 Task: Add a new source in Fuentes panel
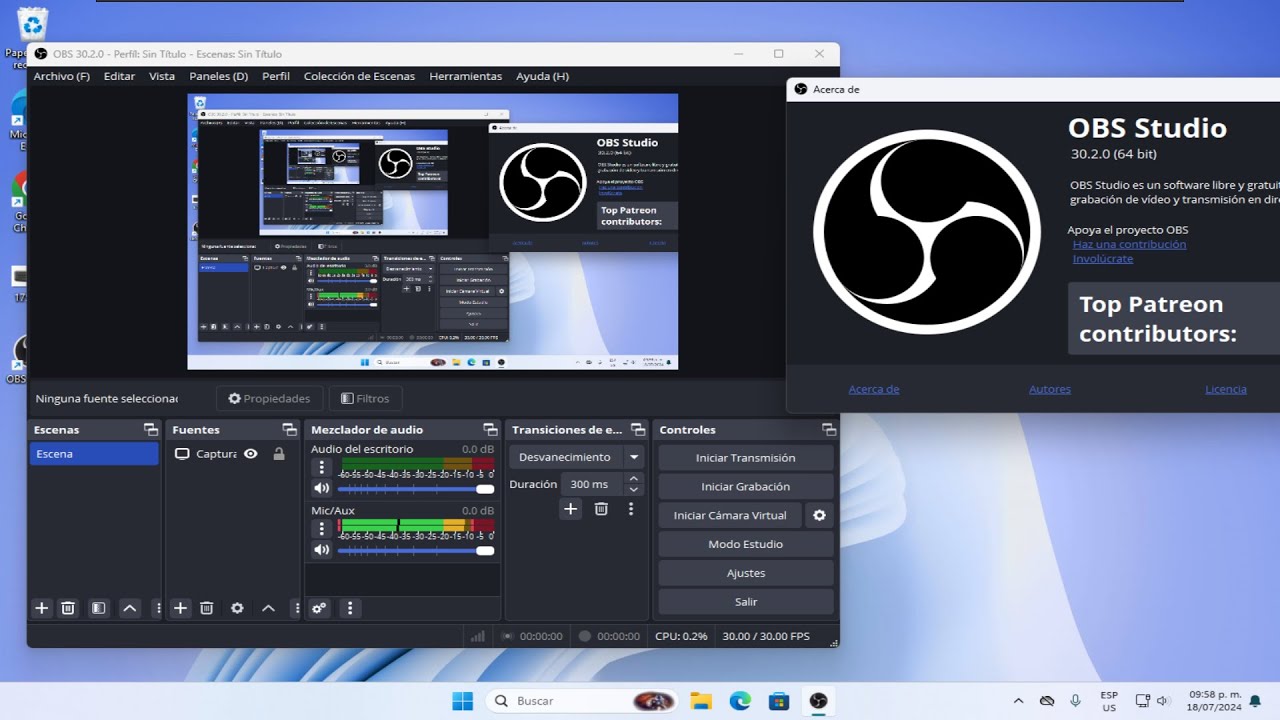180,608
